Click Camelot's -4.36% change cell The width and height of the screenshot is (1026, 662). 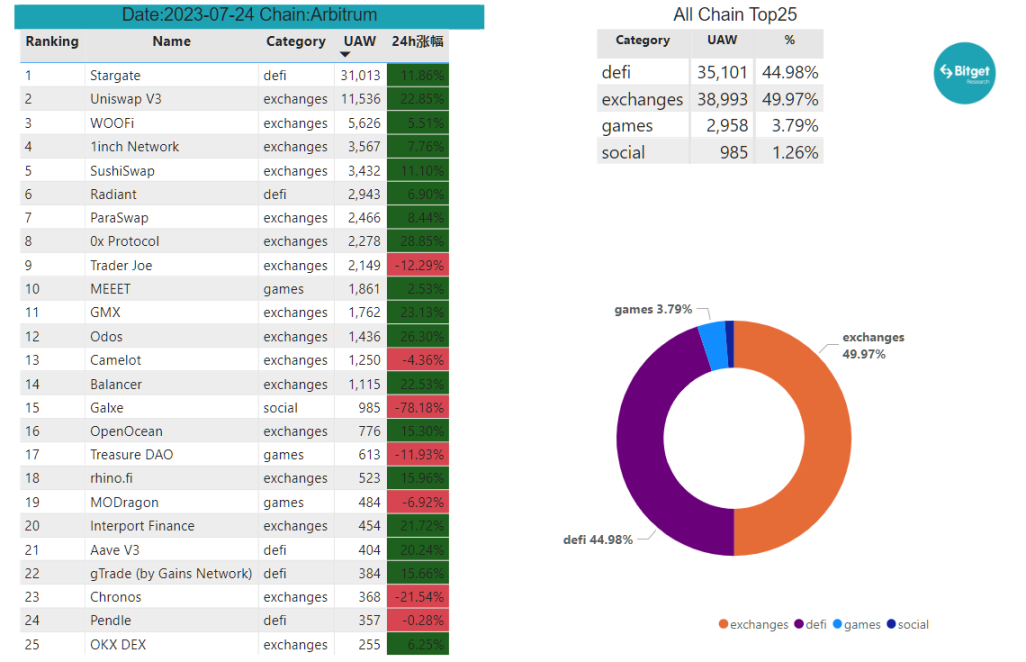[x=418, y=360]
